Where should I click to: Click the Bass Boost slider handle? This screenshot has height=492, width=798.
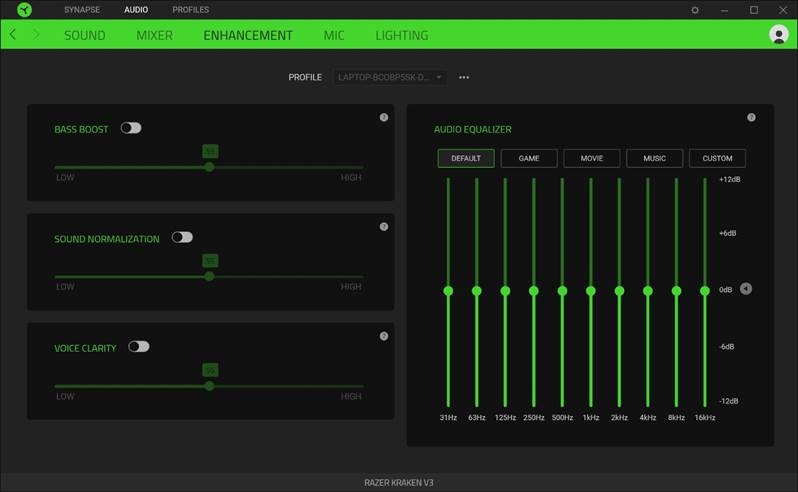point(209,167)
